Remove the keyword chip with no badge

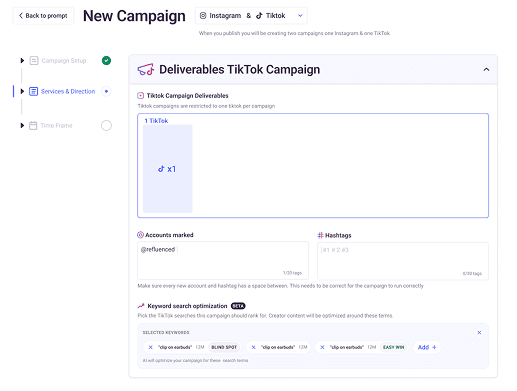253,347
